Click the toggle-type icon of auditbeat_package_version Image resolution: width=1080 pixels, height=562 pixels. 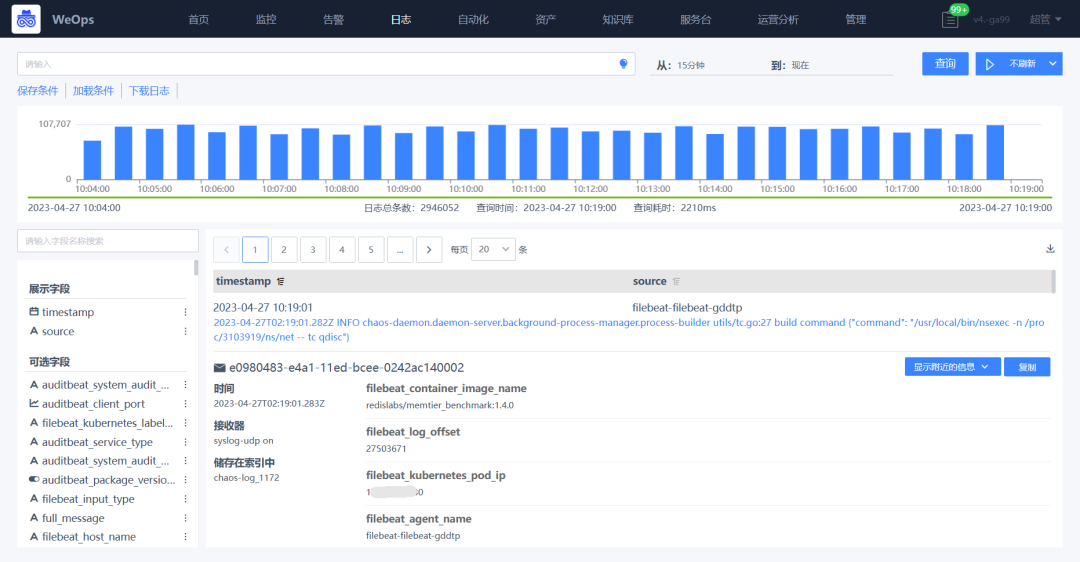click(34, 479)
